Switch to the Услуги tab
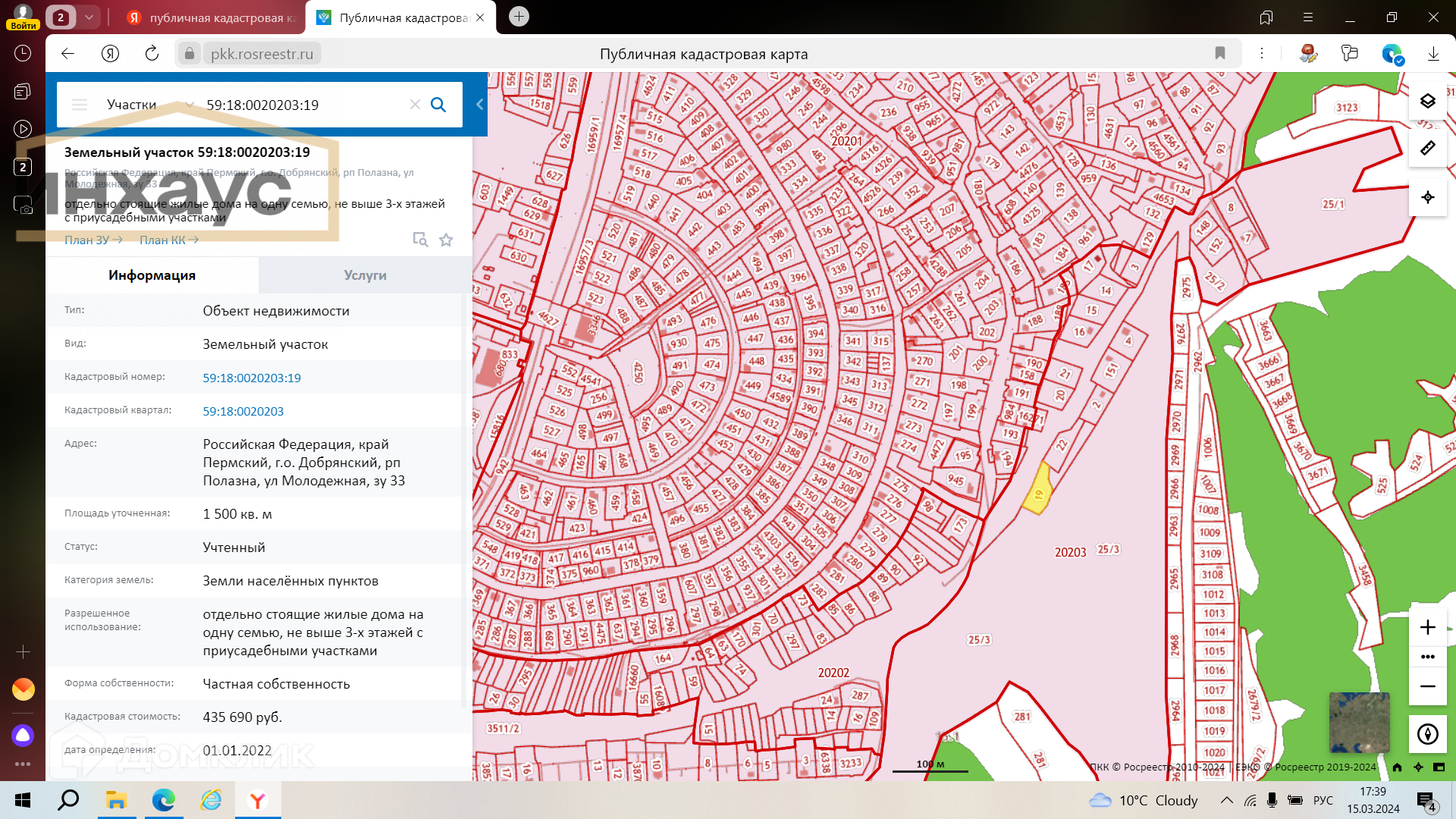Image resolution: width=1456 pixels, height=819 pixels. point(365,275)
